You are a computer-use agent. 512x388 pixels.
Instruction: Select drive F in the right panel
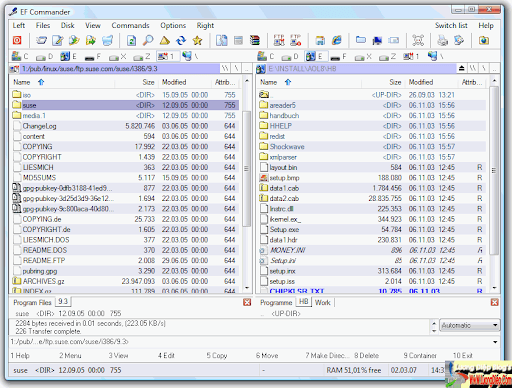pos(339,56)
